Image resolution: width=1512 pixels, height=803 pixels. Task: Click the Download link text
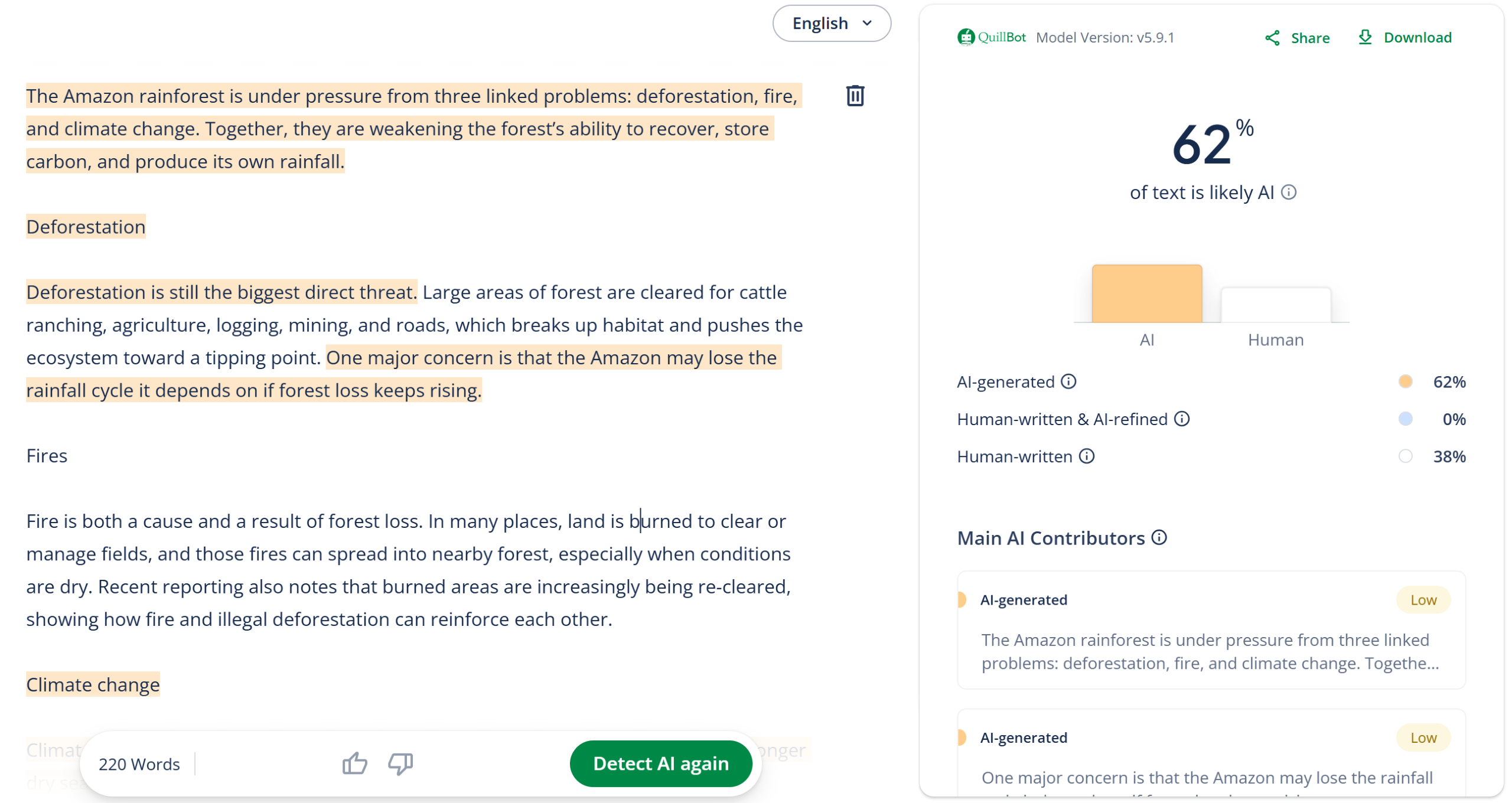(1417, 37)
